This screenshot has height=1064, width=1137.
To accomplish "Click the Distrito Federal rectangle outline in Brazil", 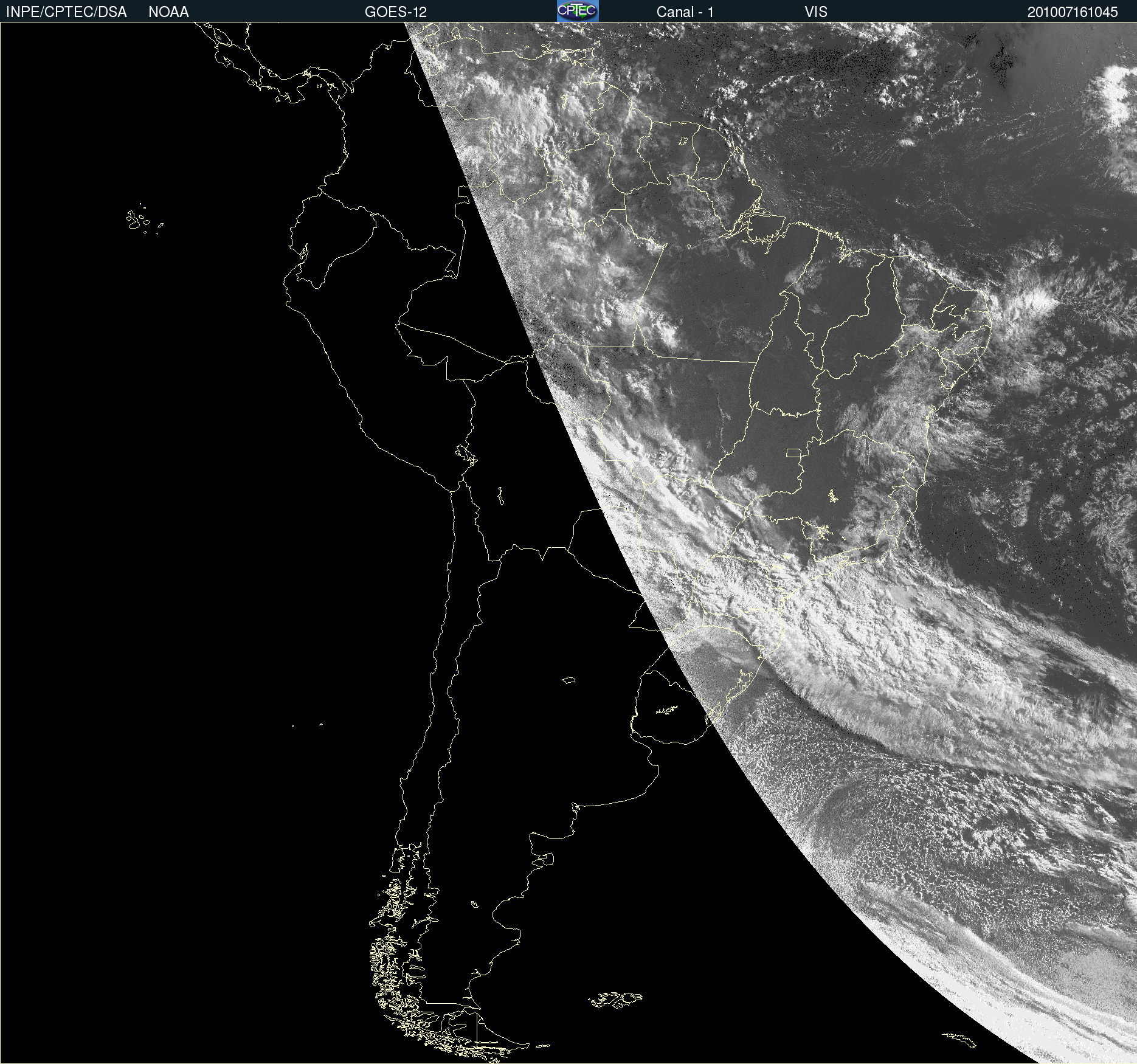I will [x=793, y=452].
